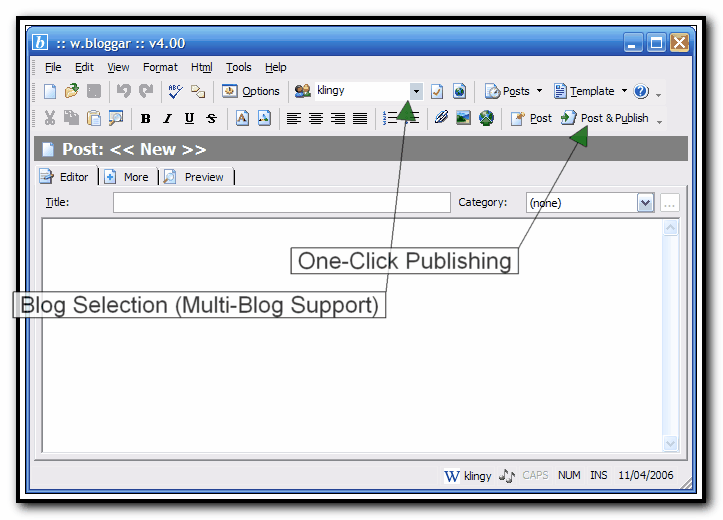Click the vertical scrollbar down arrow in editor
Image resolution: width=723 pixels, height=520 pixels.
[x=670, y=443]
